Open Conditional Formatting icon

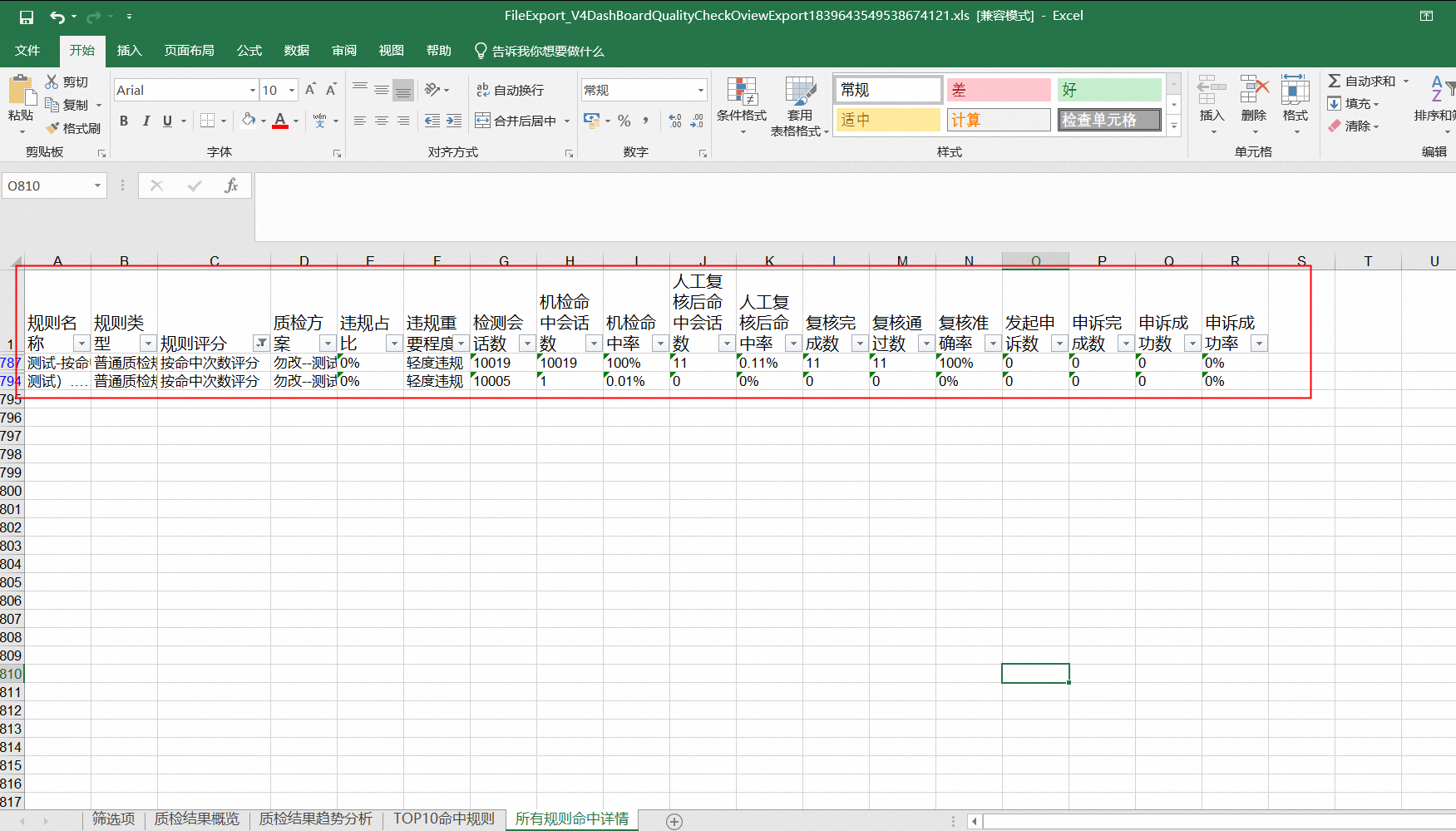[741, 93]
